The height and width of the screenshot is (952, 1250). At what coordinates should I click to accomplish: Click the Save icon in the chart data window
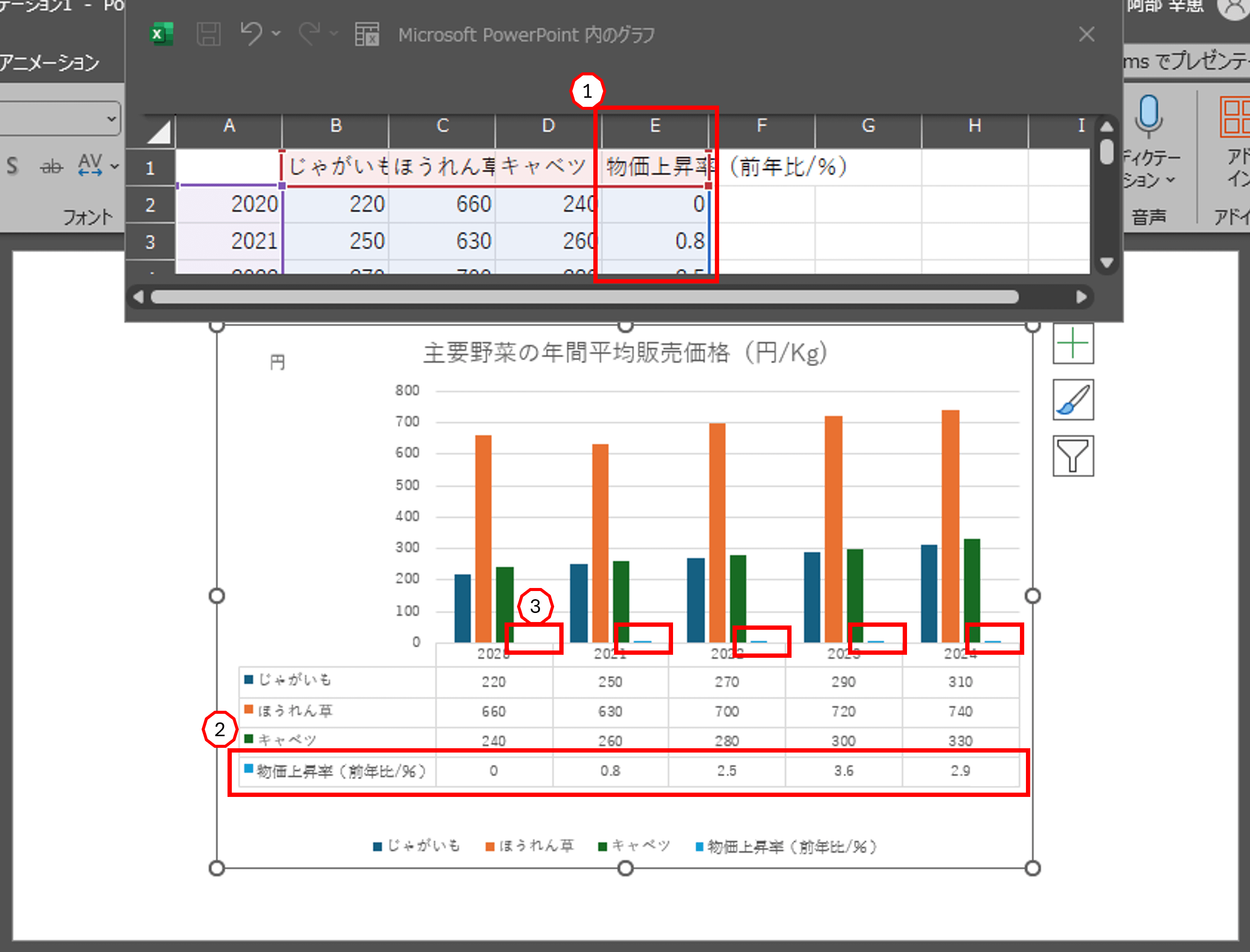(x=209, y=34)
